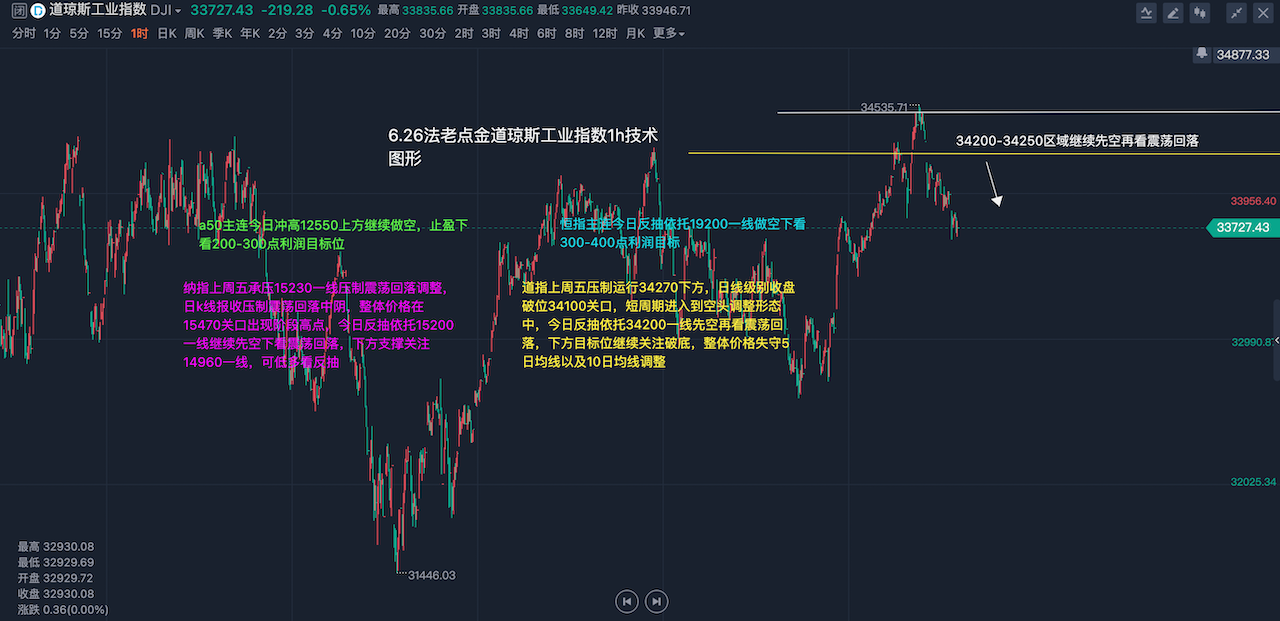This screenshot has width=1280, height=621.
Task: Click the candlestick chart type icon
Action: pyautogui.click(x=1201, y=13)
